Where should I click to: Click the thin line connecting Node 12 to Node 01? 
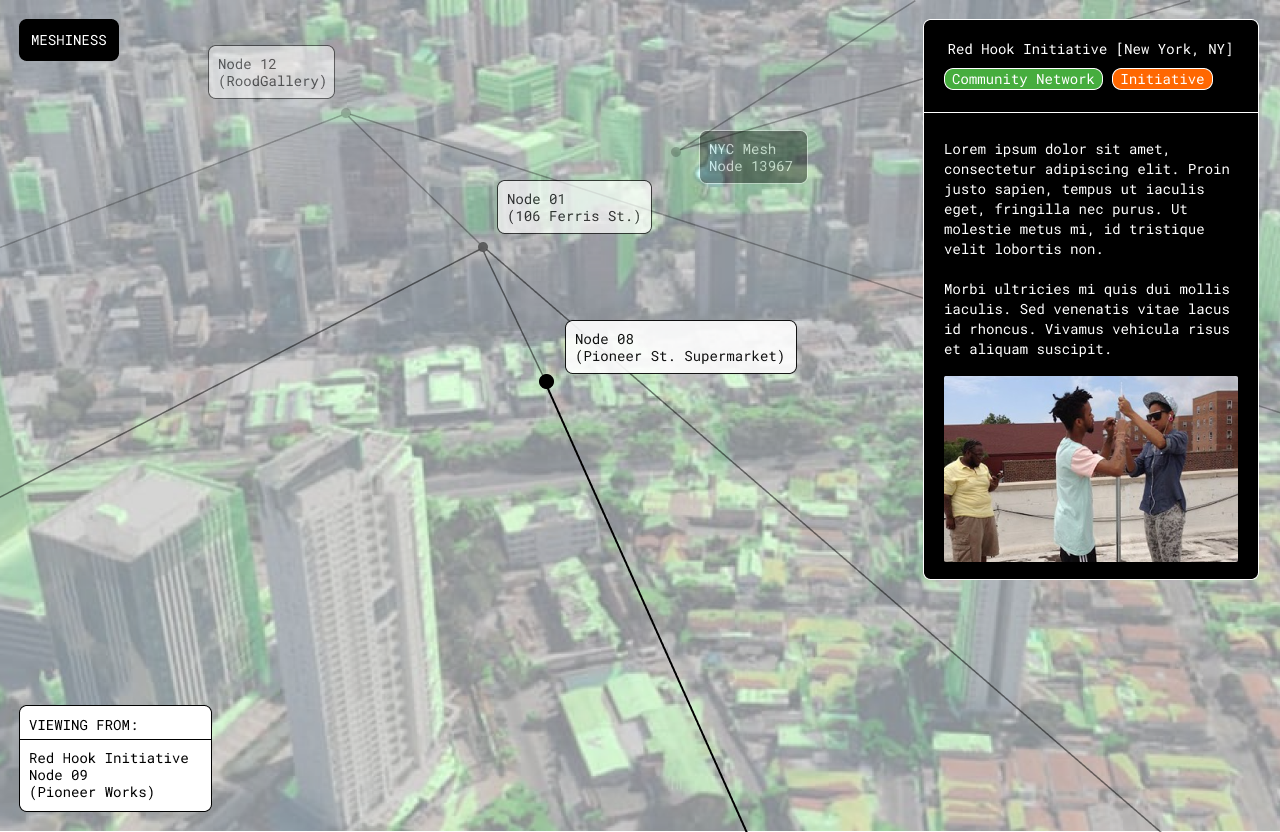(x=414, y=180)
